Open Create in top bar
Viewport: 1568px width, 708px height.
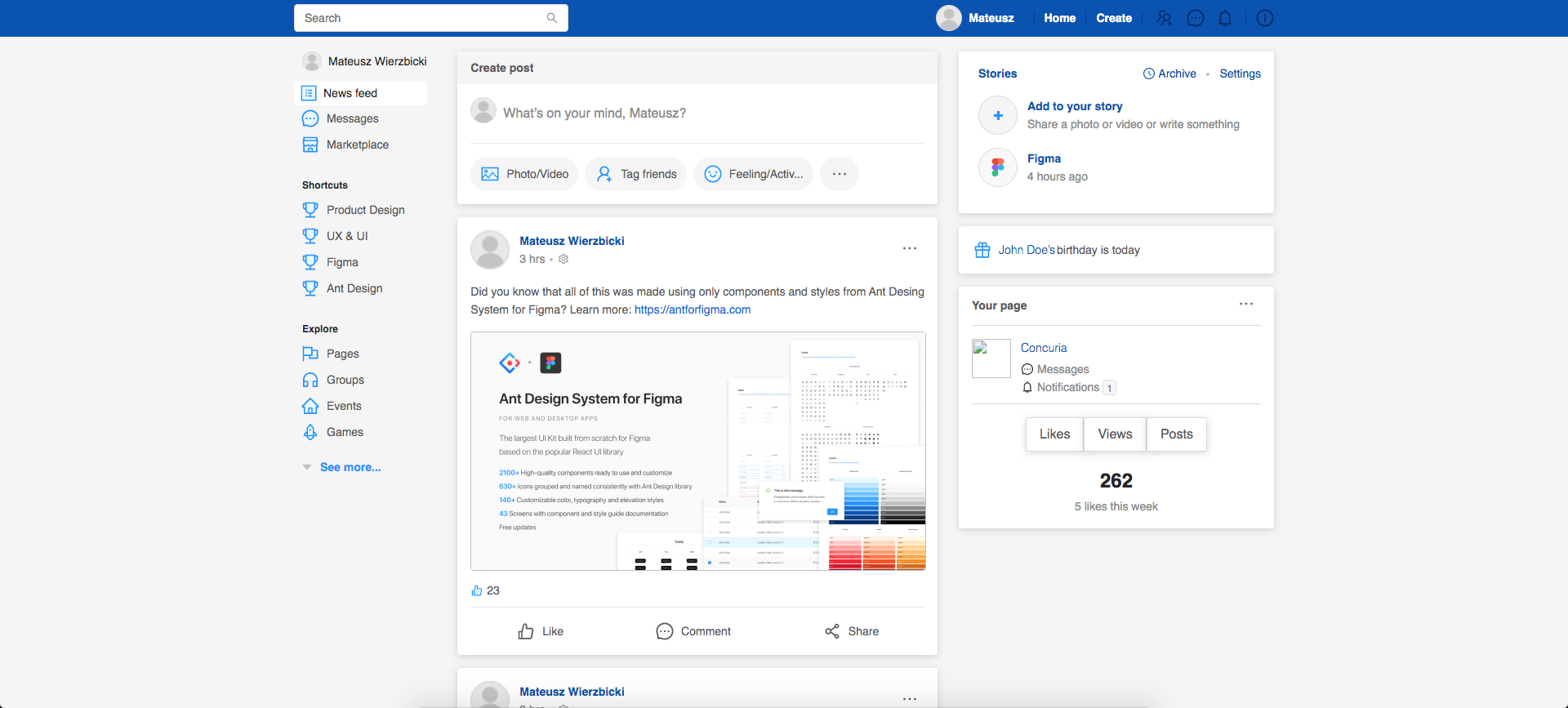(1114, 18)
